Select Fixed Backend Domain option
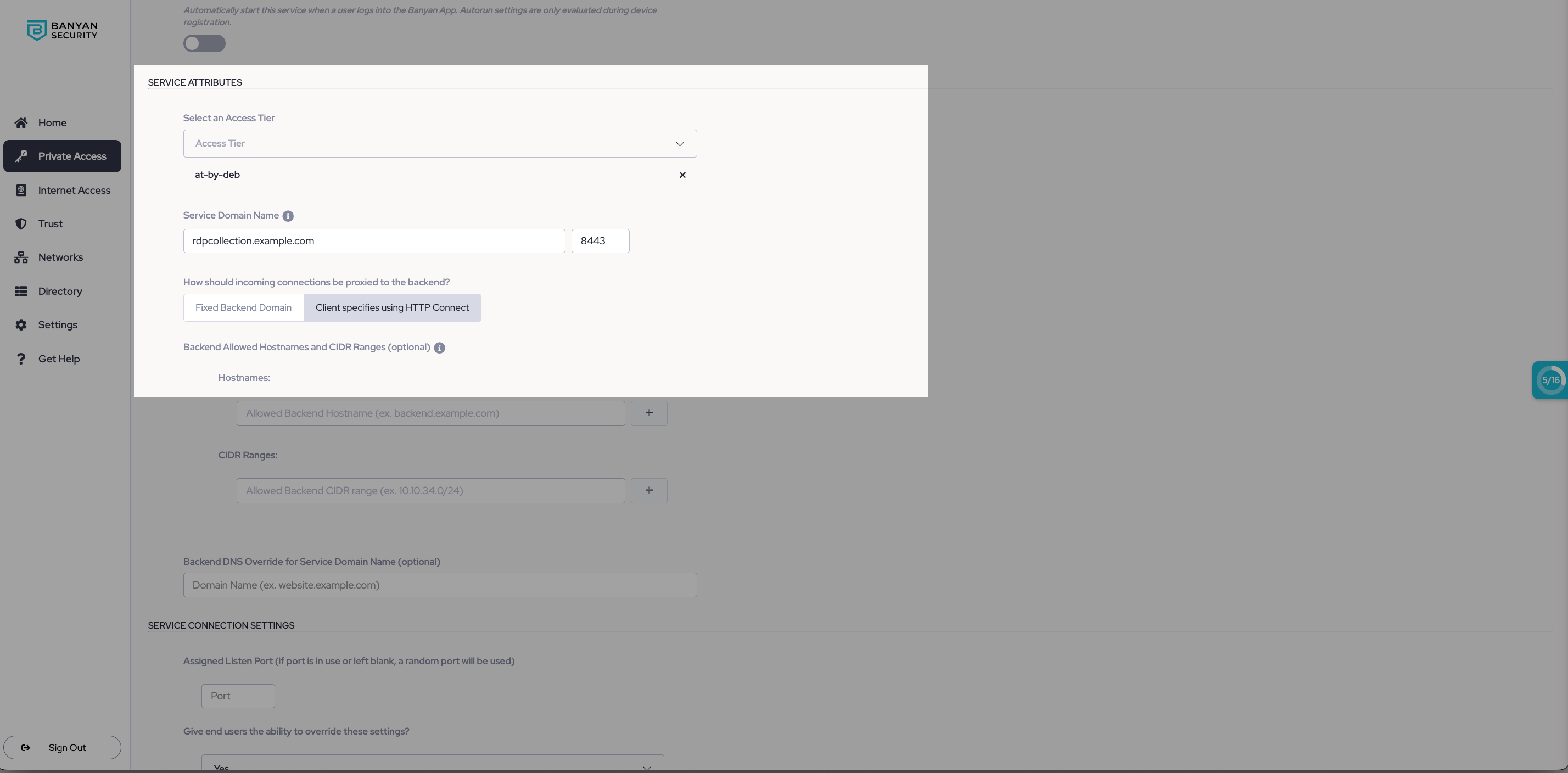This screenshot has height=773, width=1568. pos(243,308)
